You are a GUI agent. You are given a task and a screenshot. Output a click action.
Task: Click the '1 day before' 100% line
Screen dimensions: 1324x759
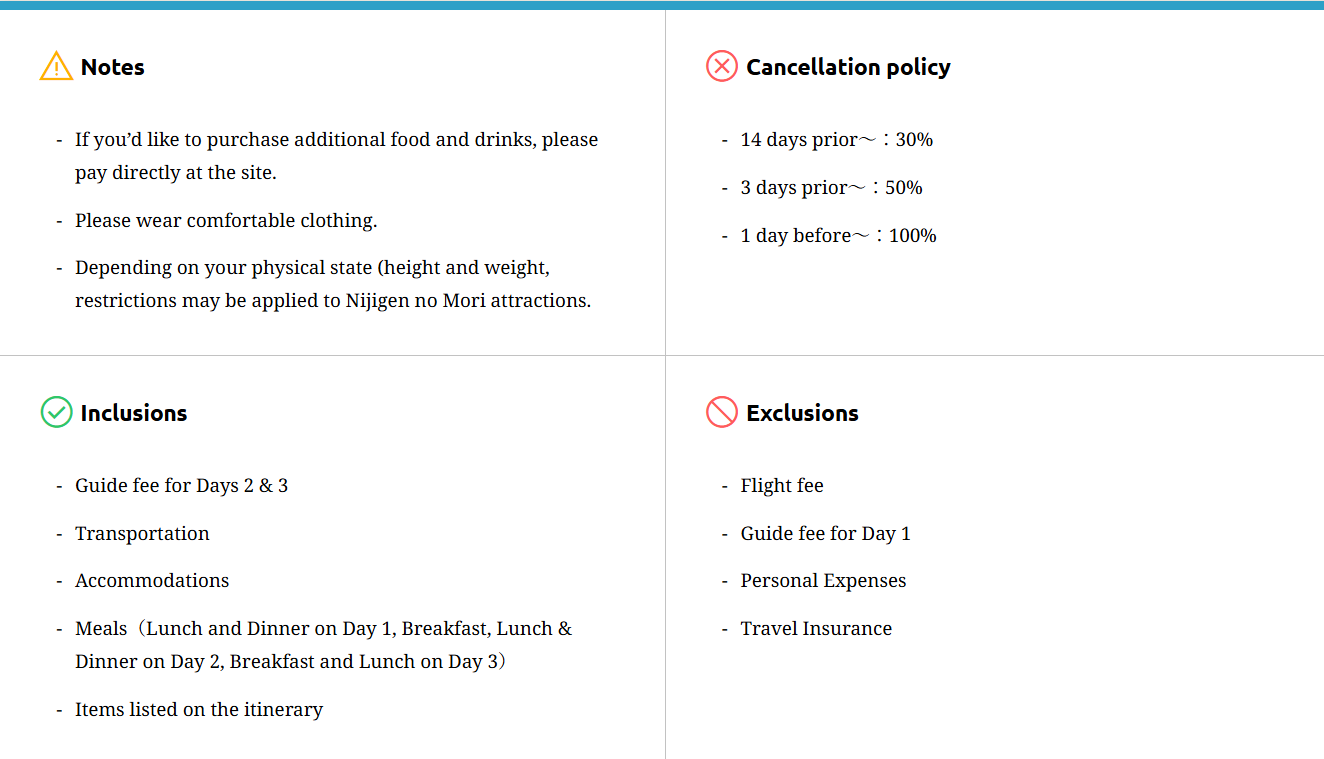[838, 236]
